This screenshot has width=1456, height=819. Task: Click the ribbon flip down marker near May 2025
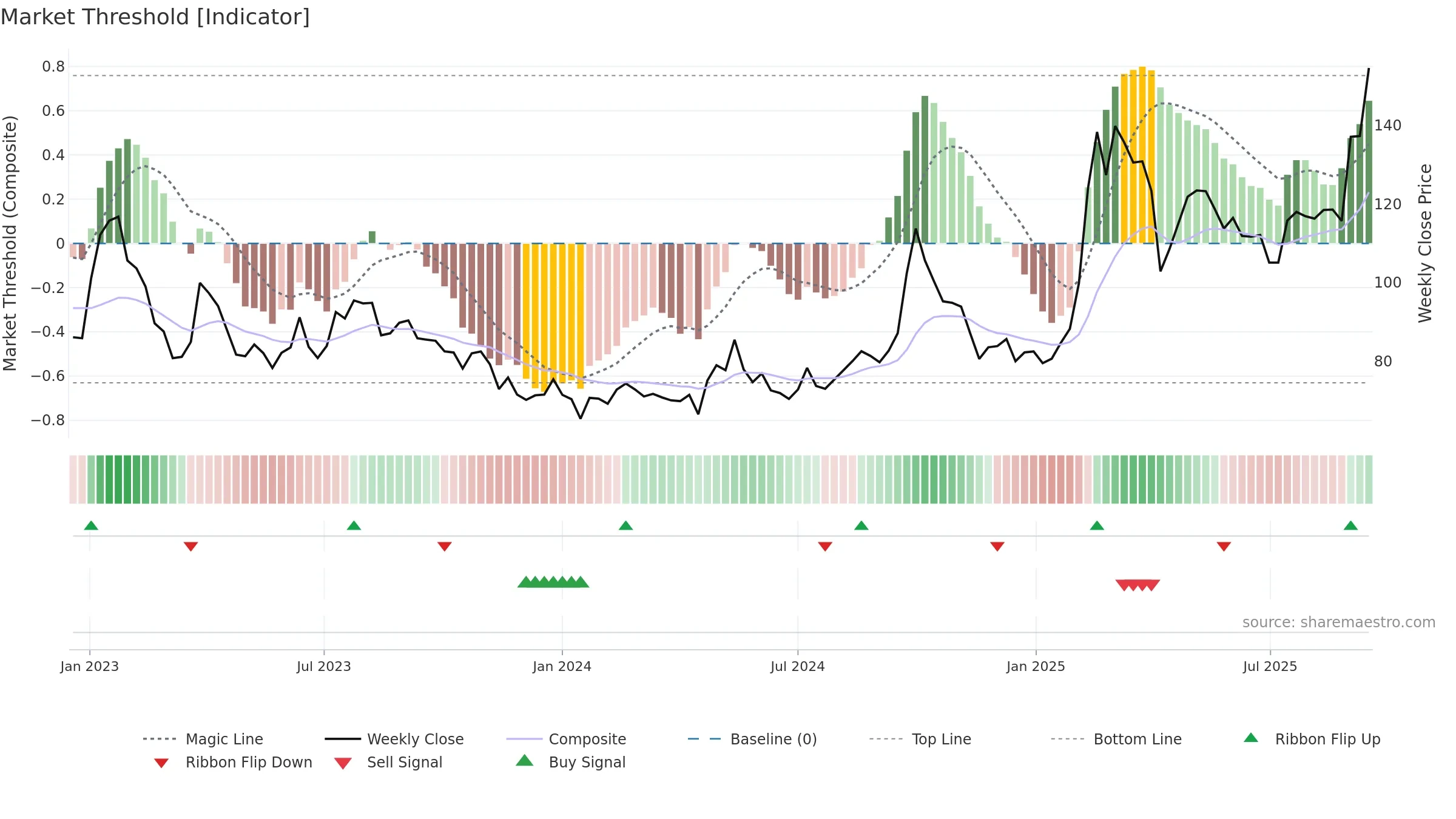coord(1224,547)
